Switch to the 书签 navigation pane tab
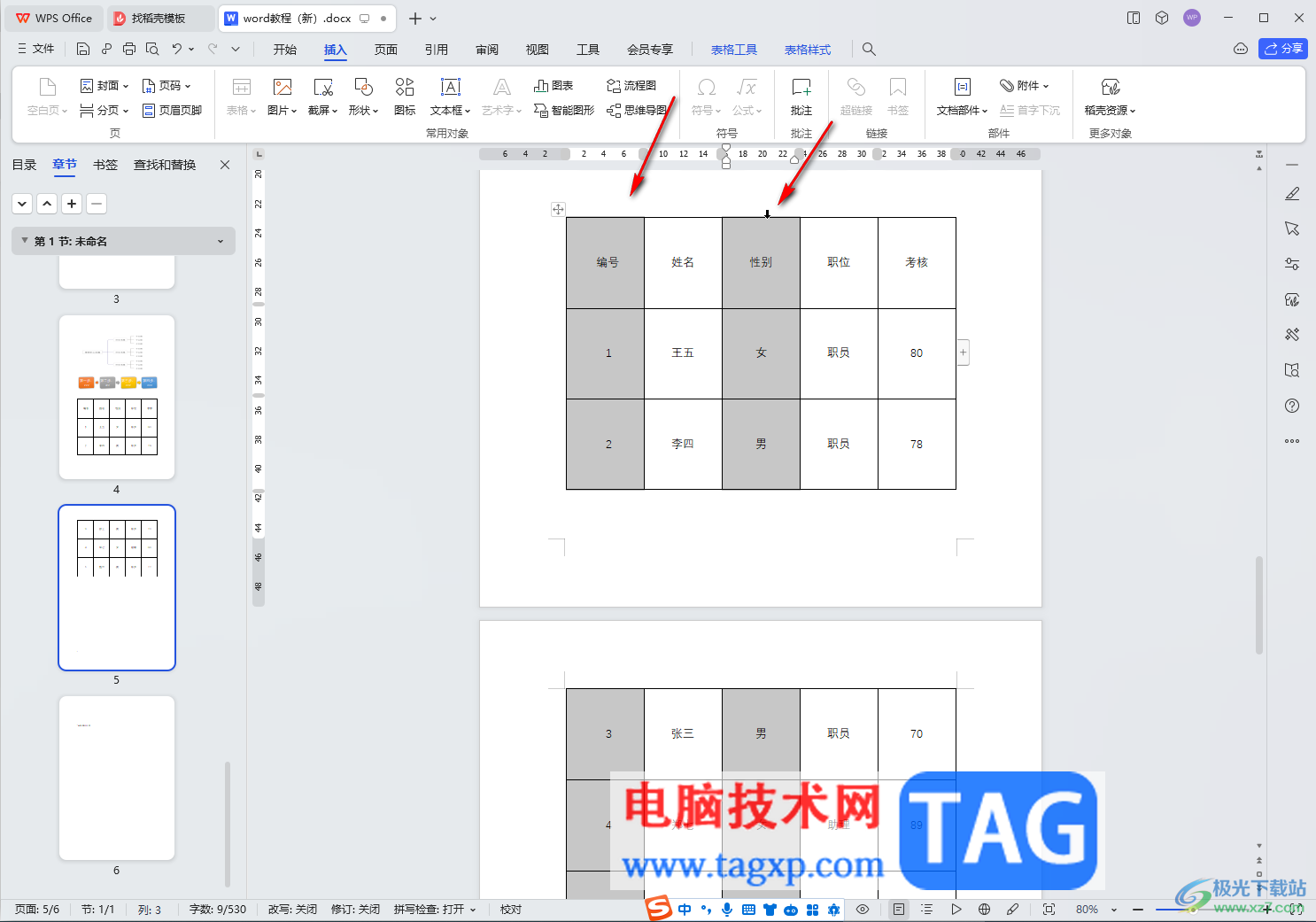Image resolution: width=1316 pixels, height=922 pixels. [x=105, y=165]
